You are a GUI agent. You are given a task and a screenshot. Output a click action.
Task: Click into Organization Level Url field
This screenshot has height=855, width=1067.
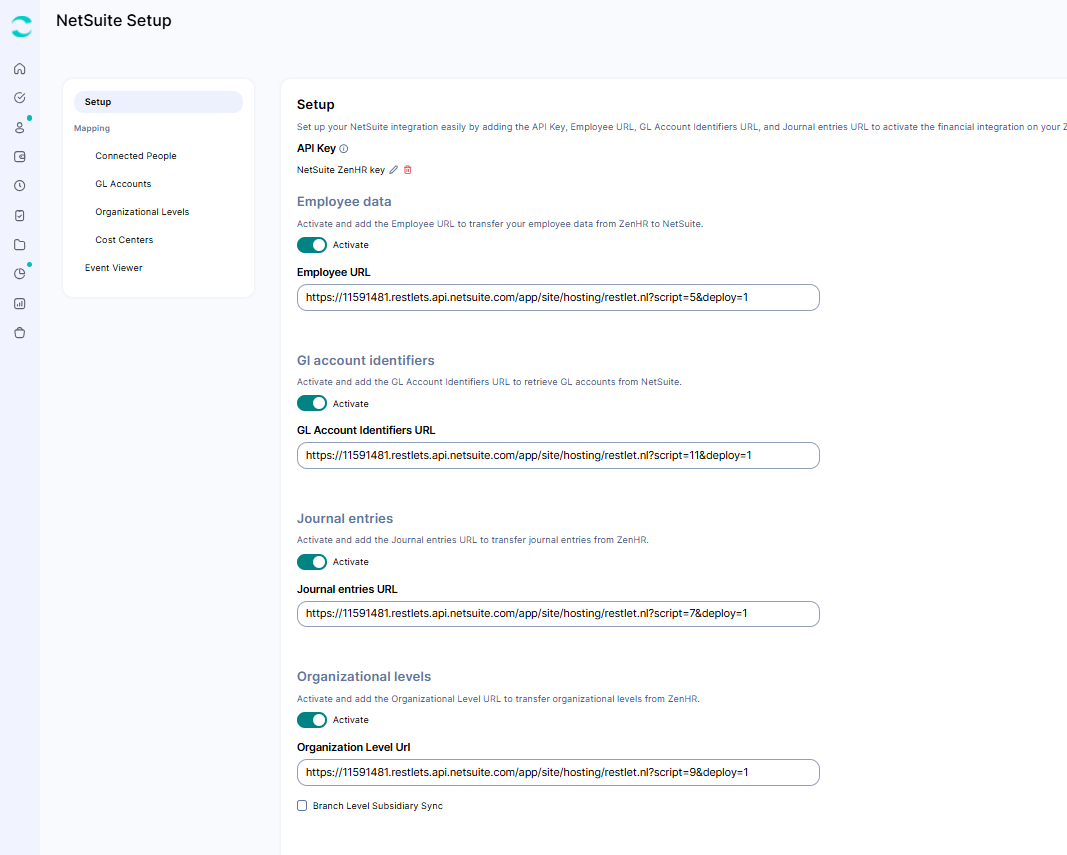click(558, 773)
